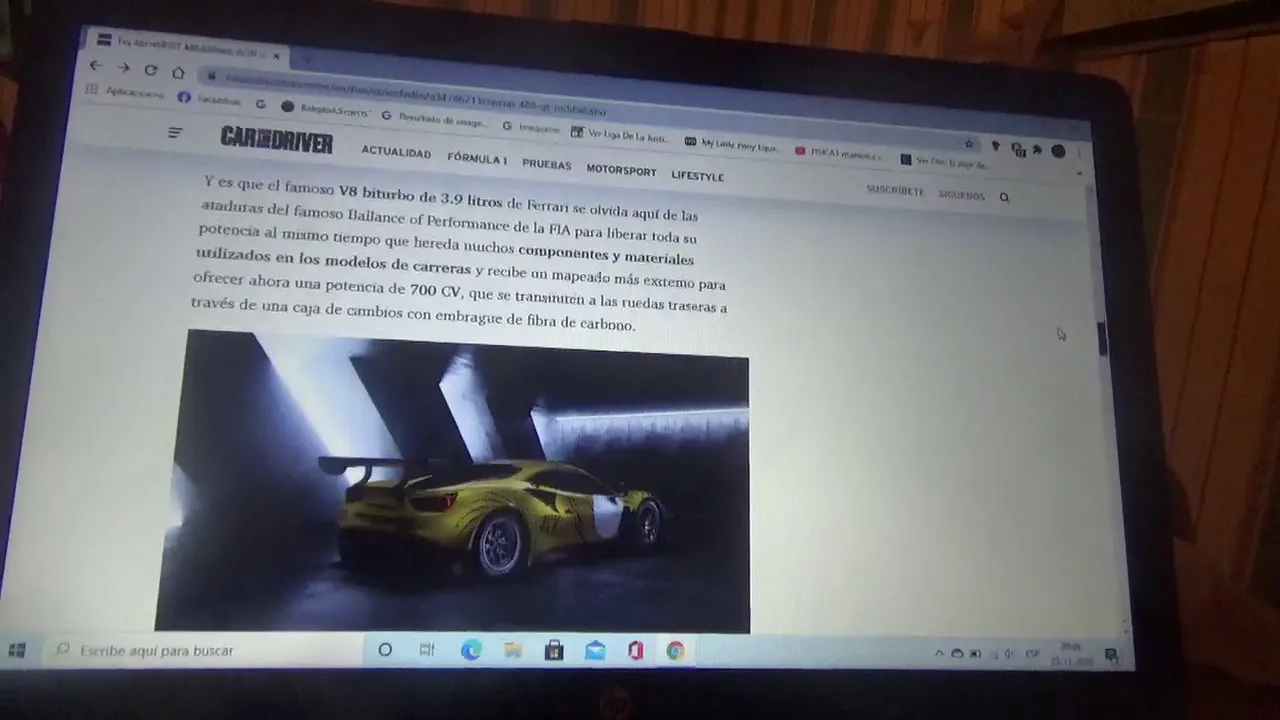1280x720 pixels.
Task: Close the current Chrome tab
Action: [277, 55]
